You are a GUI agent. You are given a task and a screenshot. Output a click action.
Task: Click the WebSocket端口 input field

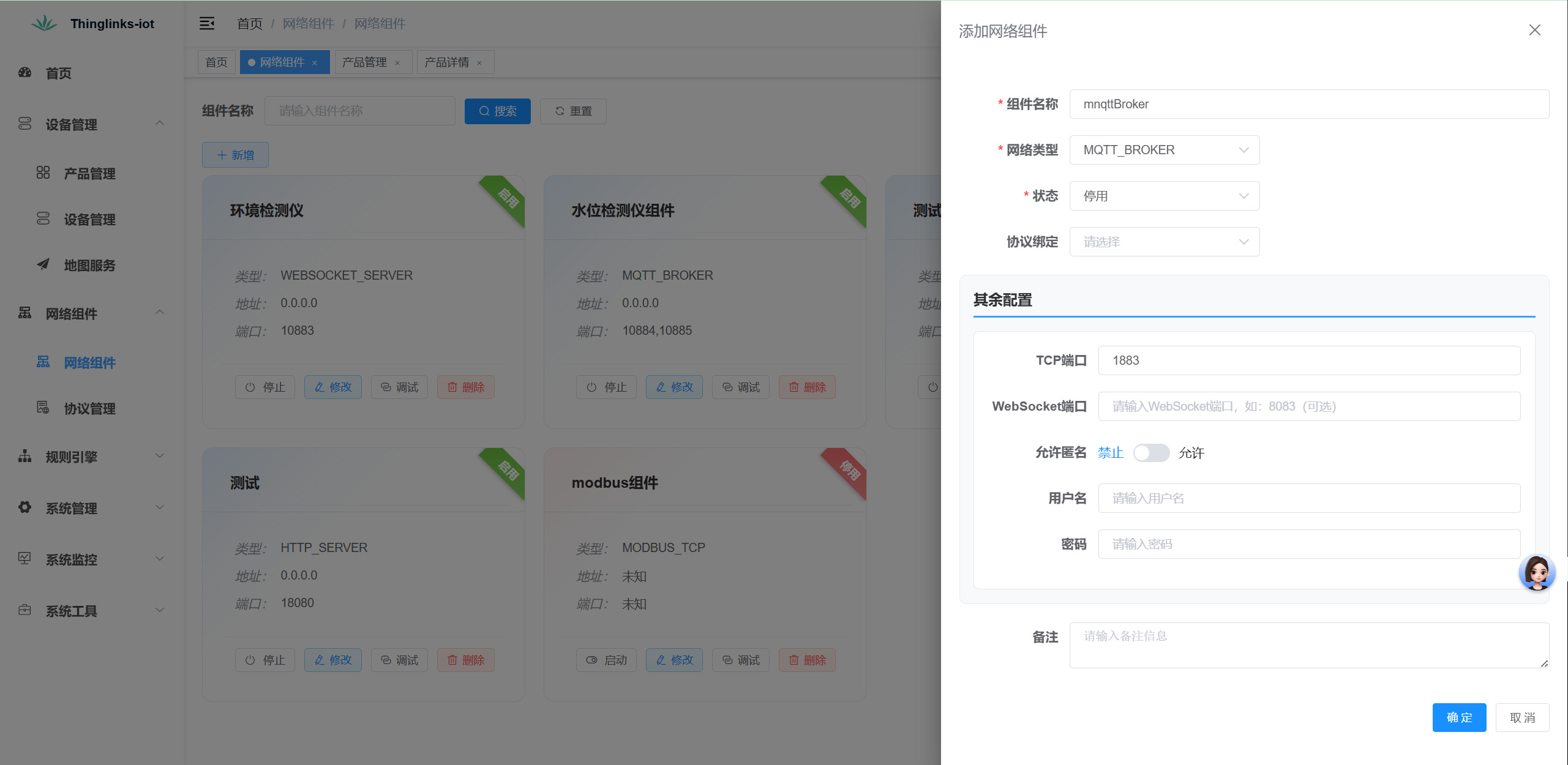coord(1310,406)
